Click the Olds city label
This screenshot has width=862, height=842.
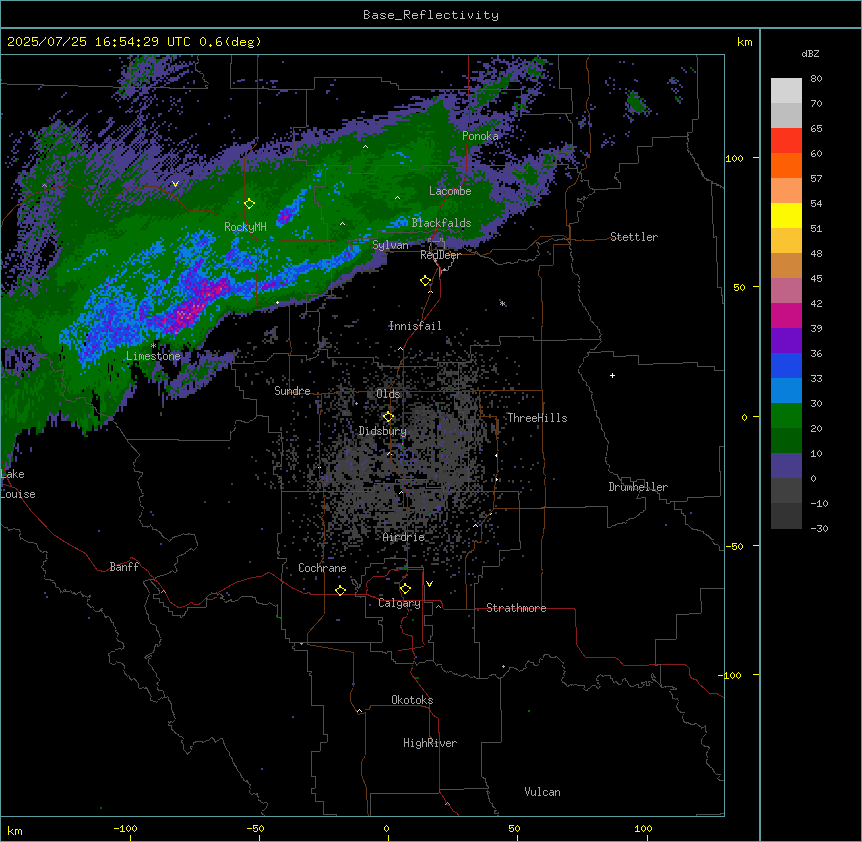tap(388, 394)
